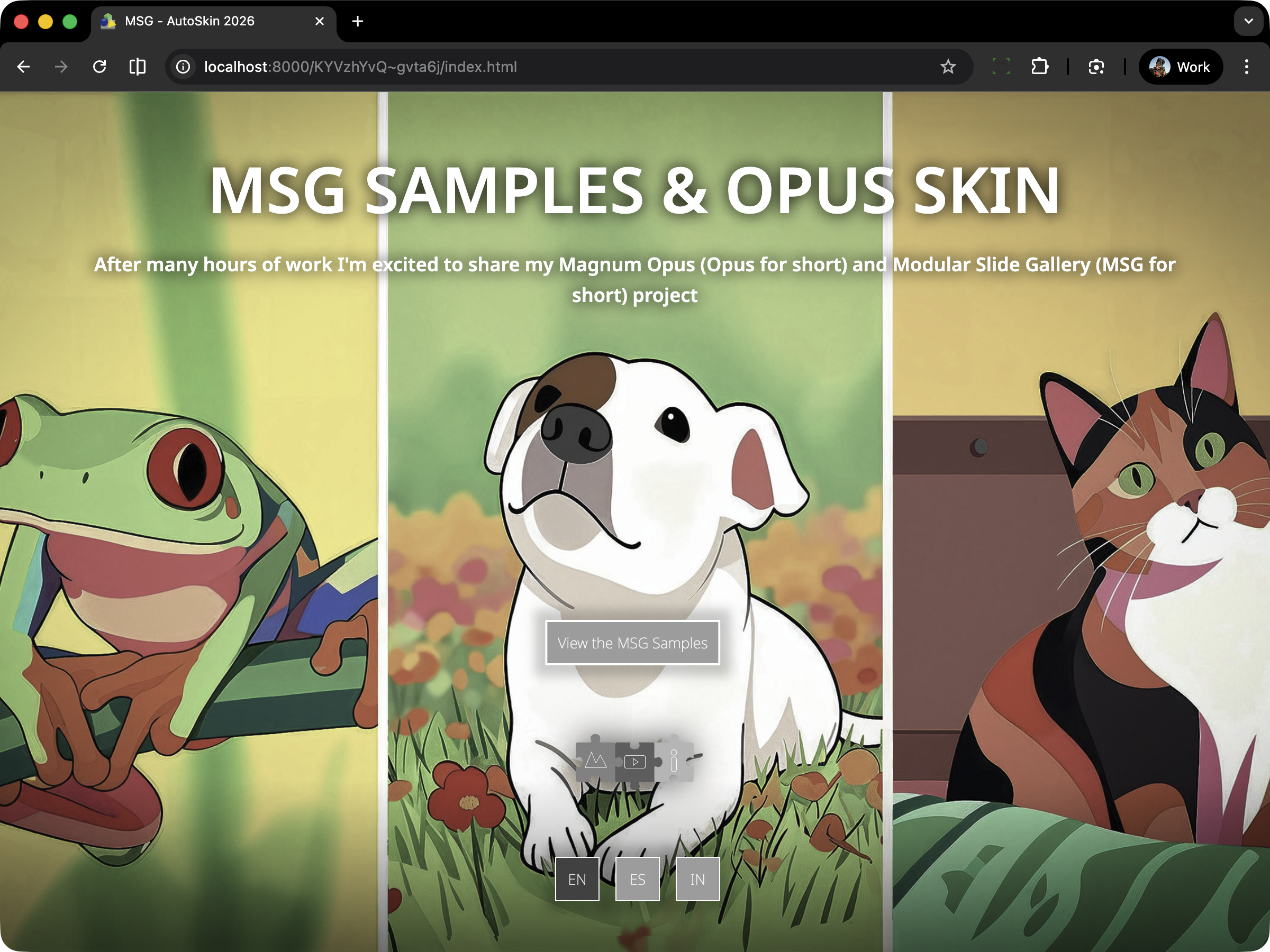This screenshot has height=952, width=1270.
Task: Click the video play puzzle piece
Action: tap(634, 762)
